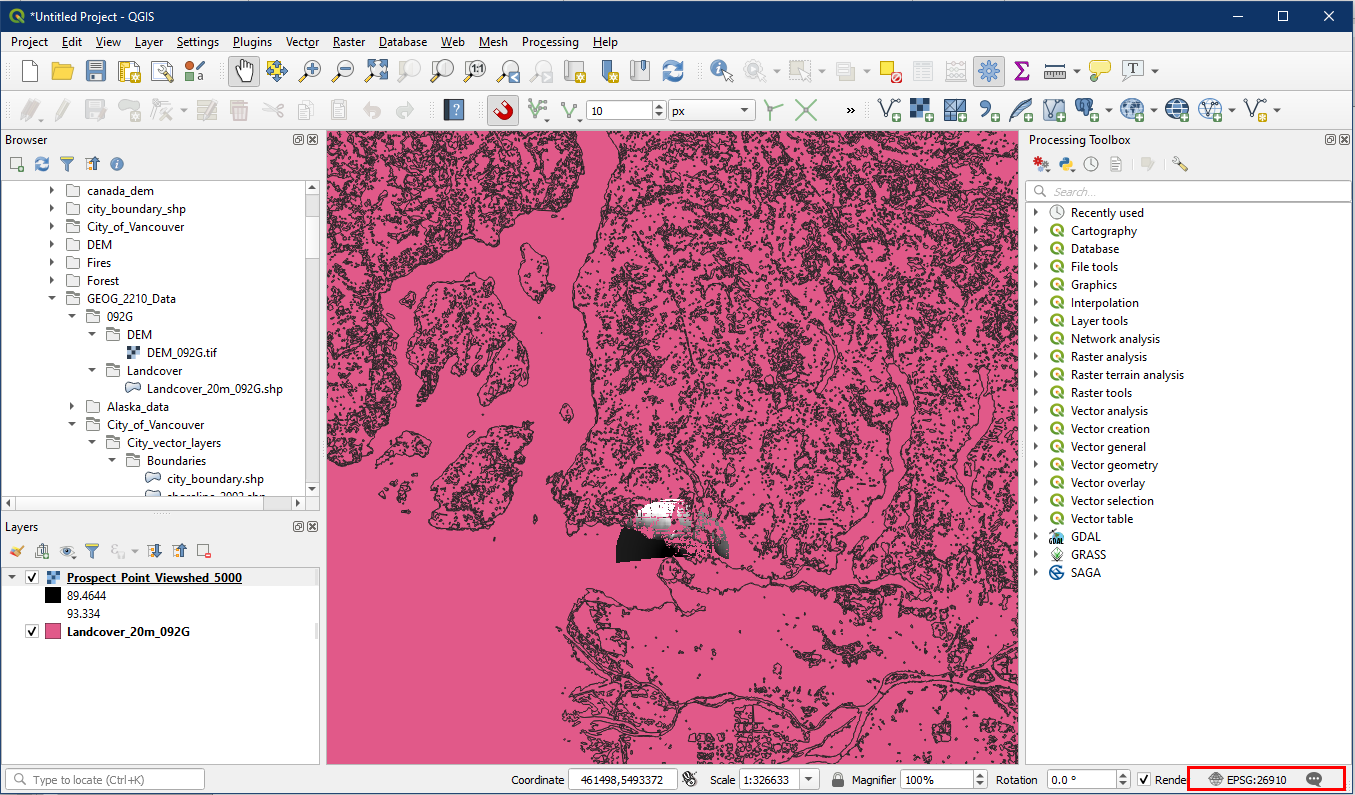Open the Identify Features tool
This screenshot has width=1355, height=795.
(720, 71)
